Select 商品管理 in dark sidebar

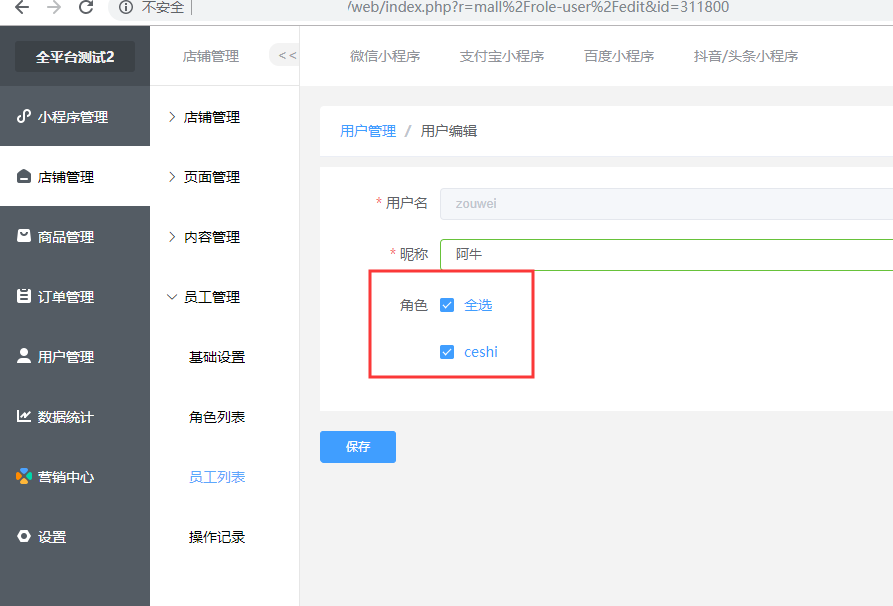point(75,236)
